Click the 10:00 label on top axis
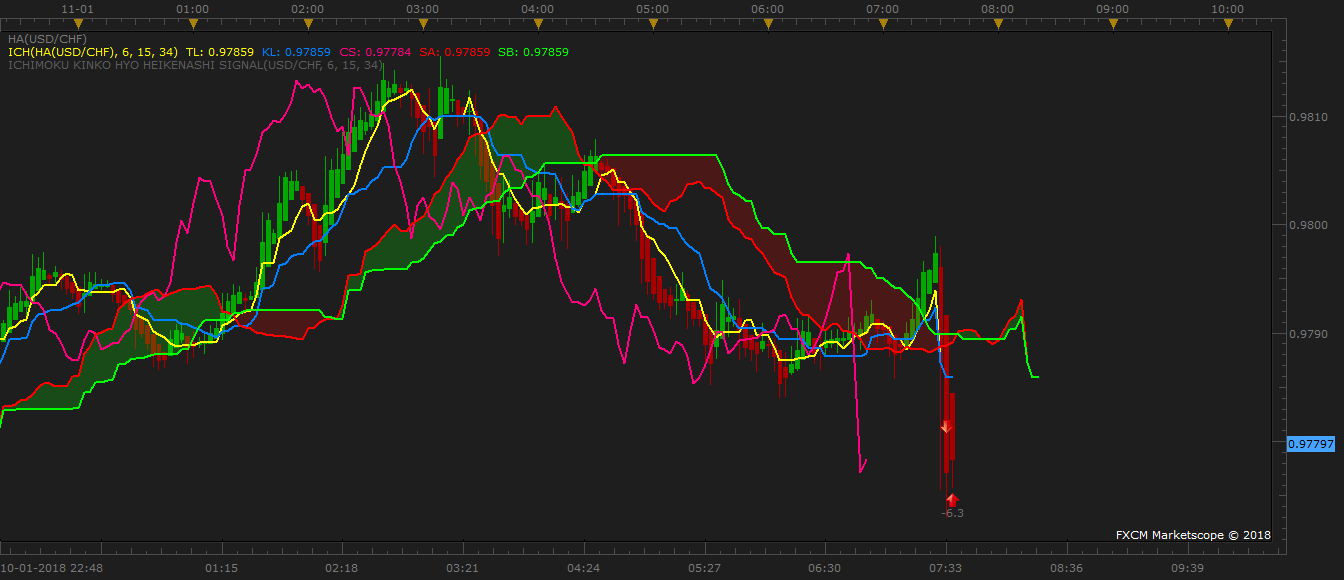 coord(1228,8)
